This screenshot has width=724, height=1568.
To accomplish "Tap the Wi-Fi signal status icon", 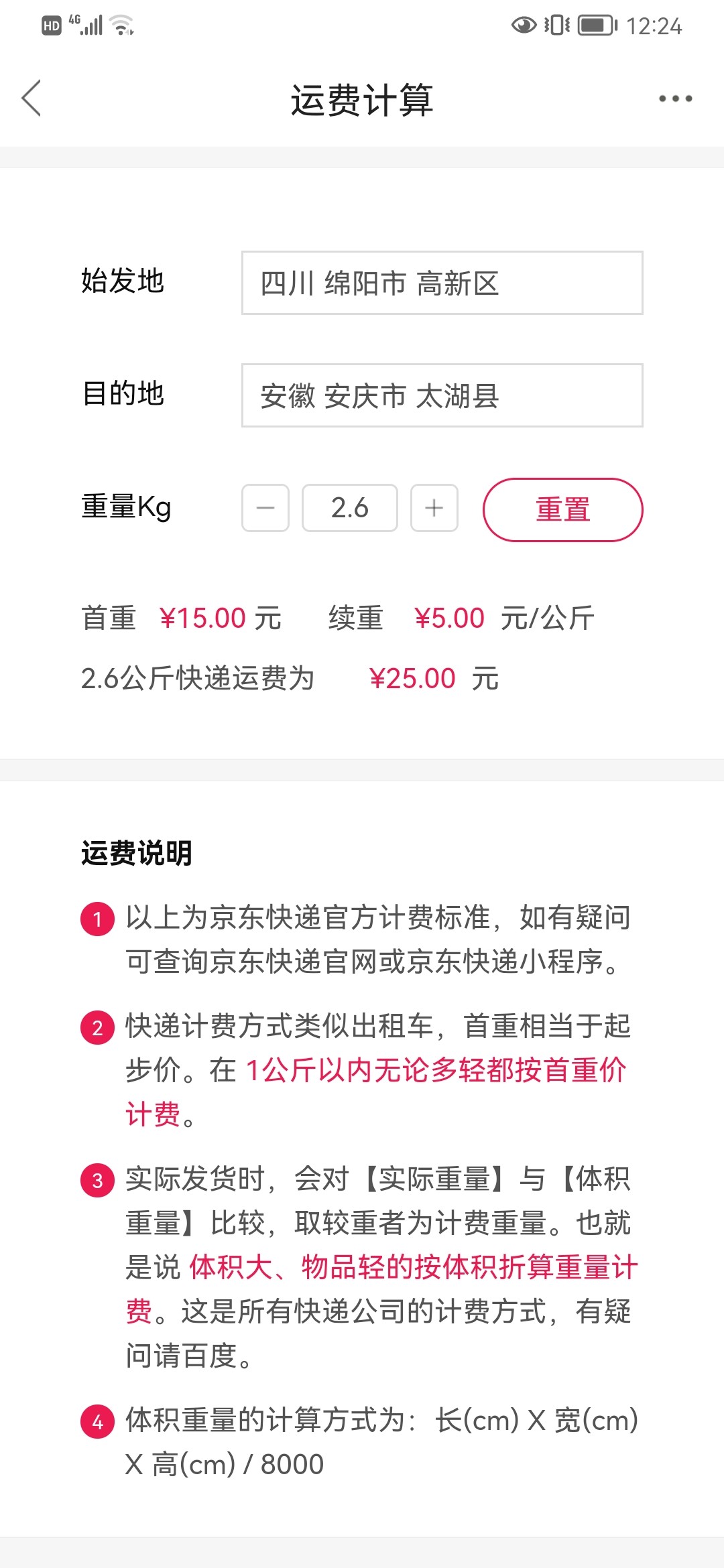I will pos(122,25).
